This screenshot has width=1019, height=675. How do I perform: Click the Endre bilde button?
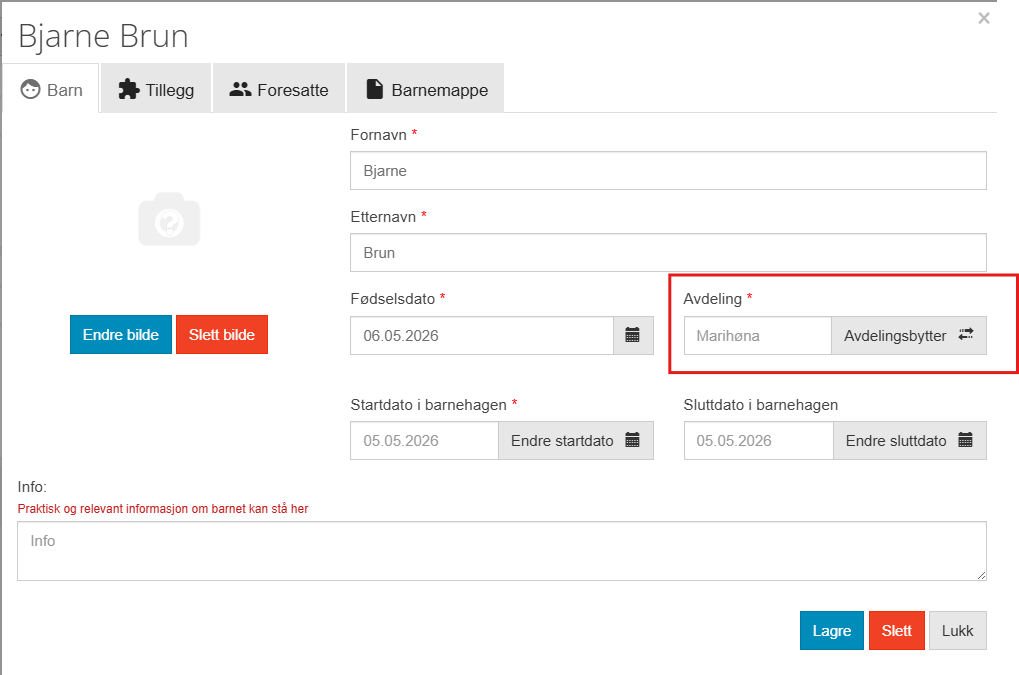(x=121, y=335)
